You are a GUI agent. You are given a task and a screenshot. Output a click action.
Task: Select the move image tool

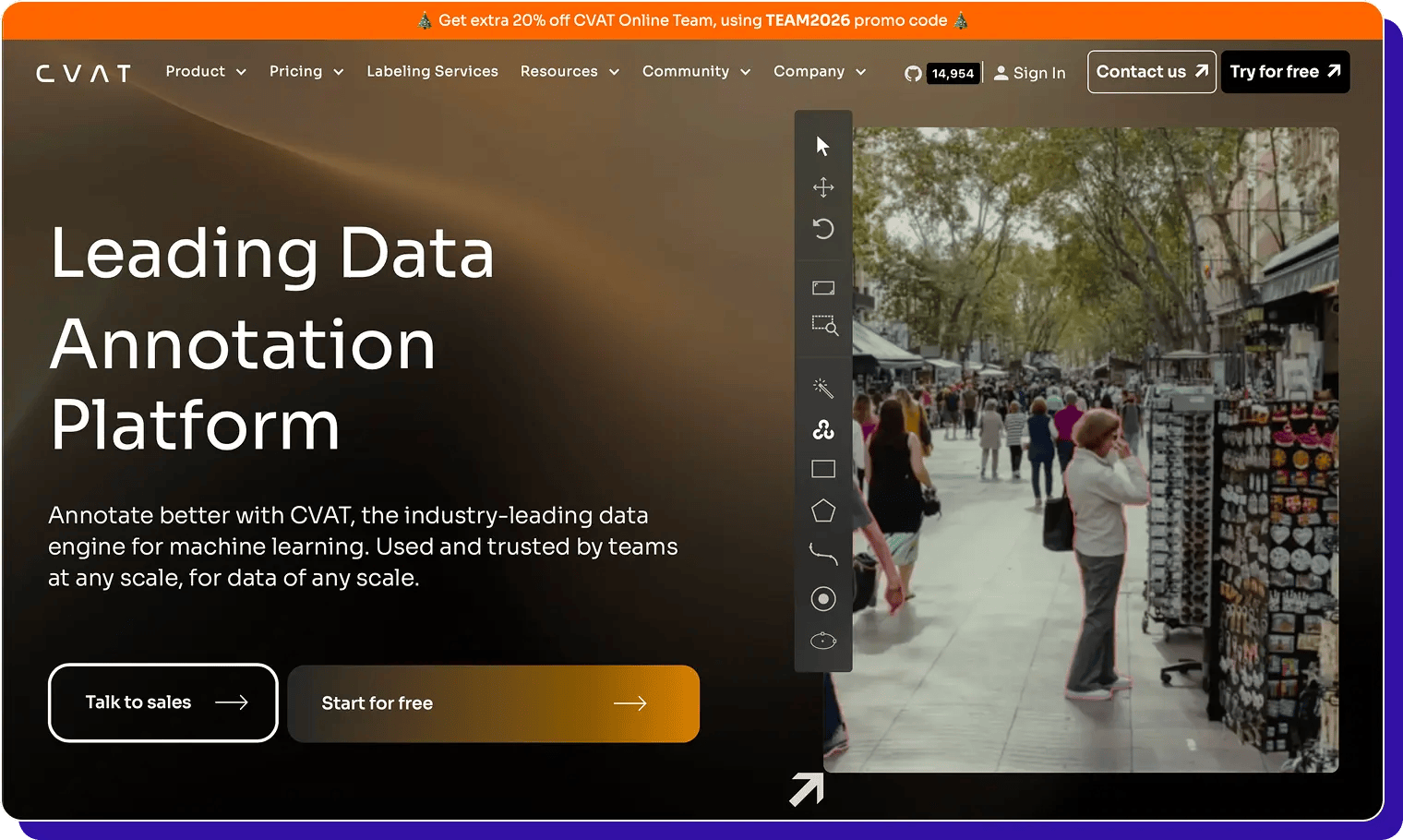click(x=823, y=187)
